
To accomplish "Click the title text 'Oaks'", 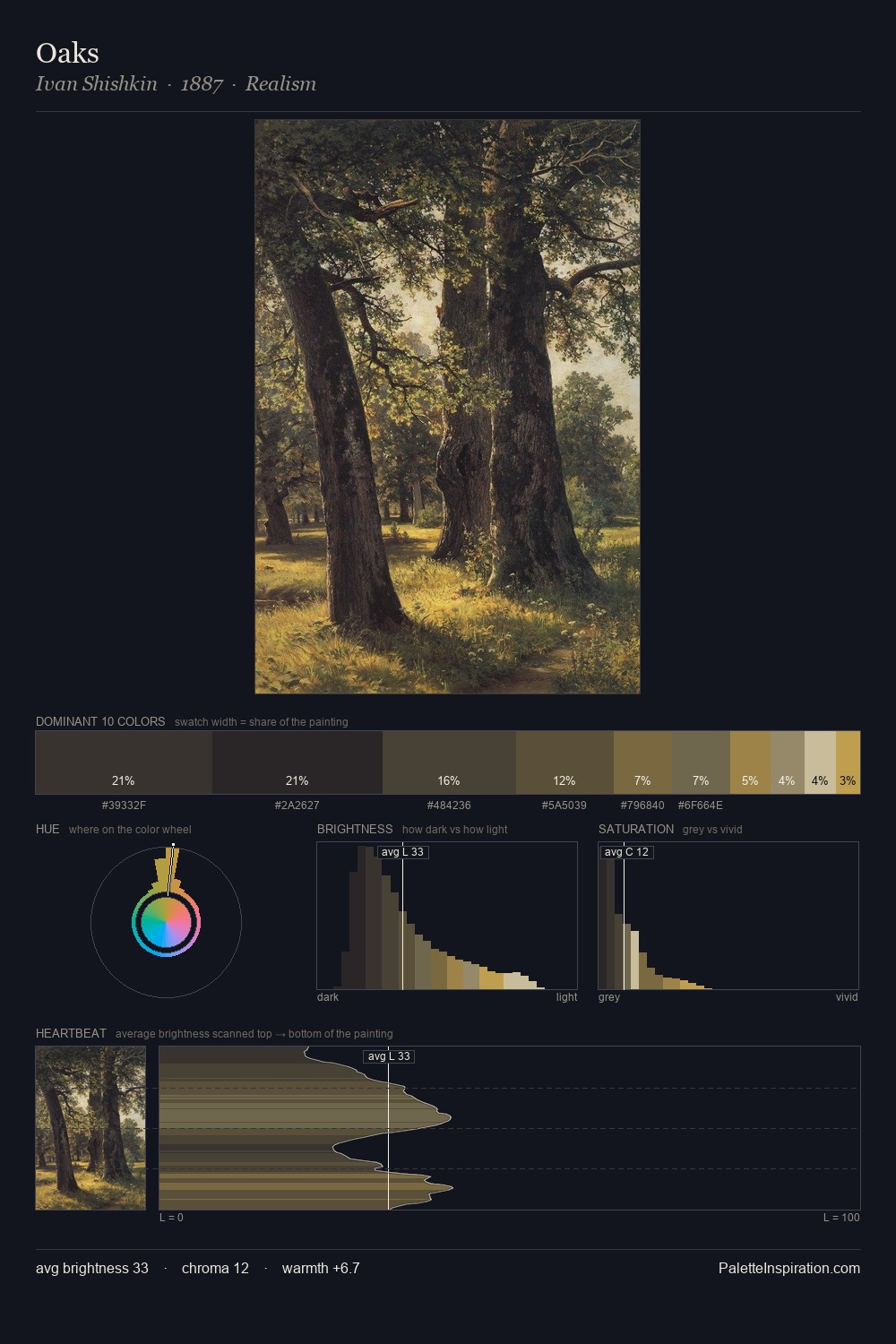I will (67, 53).
